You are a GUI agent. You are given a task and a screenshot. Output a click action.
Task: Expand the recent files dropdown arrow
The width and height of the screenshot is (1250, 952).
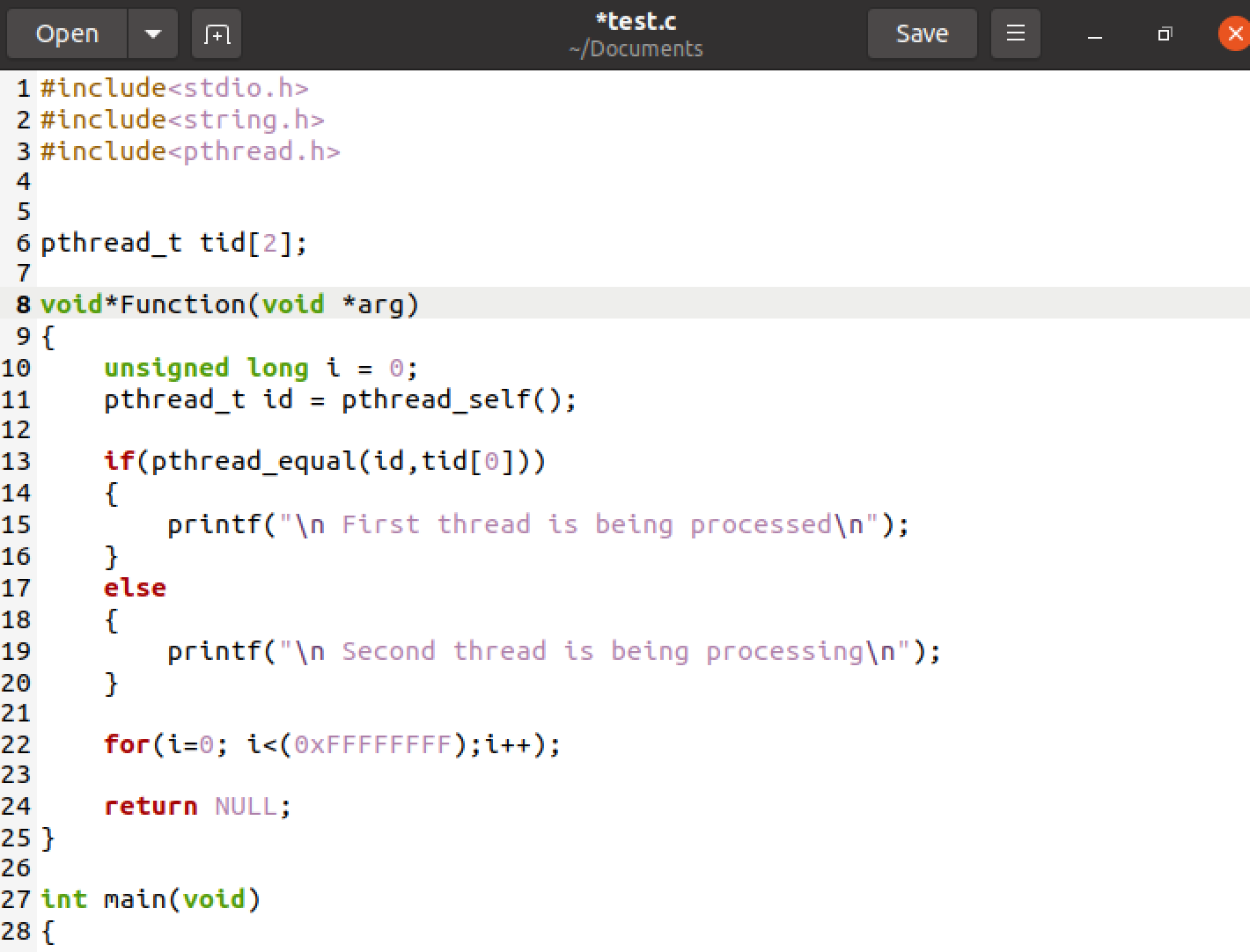153,34
